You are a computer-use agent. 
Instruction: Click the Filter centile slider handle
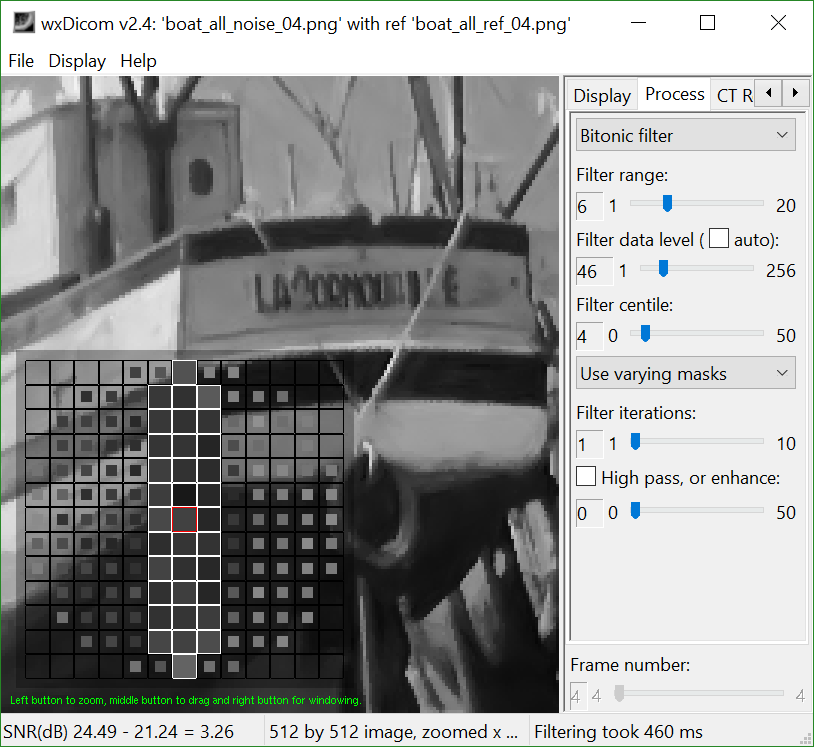coord(645,333)
